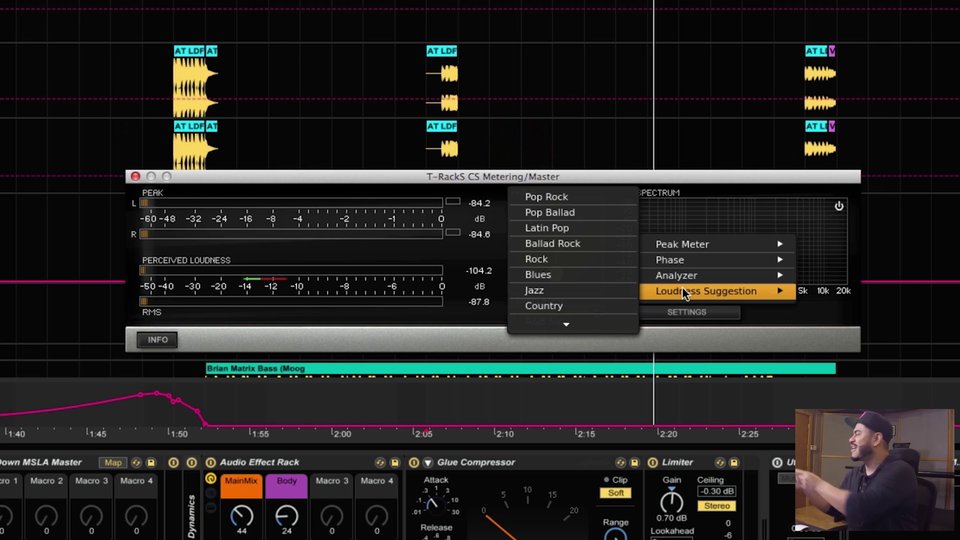Viewport: 960px width, 540px height.
Task: Toggle the Soft clip button
Action: pyautogui.click(x=615, y=493)
